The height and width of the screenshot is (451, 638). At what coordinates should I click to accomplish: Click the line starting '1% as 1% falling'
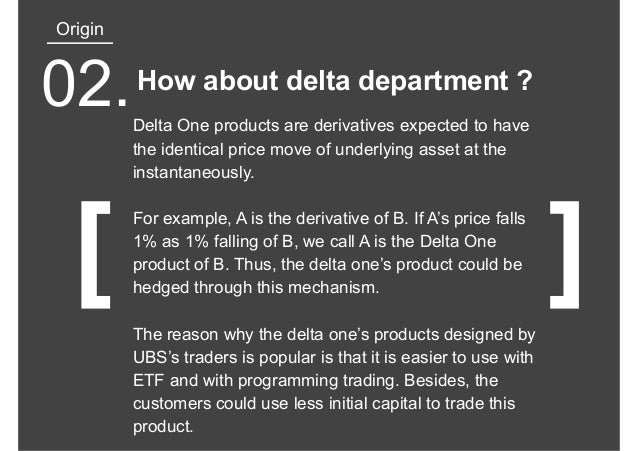[315, 241]
